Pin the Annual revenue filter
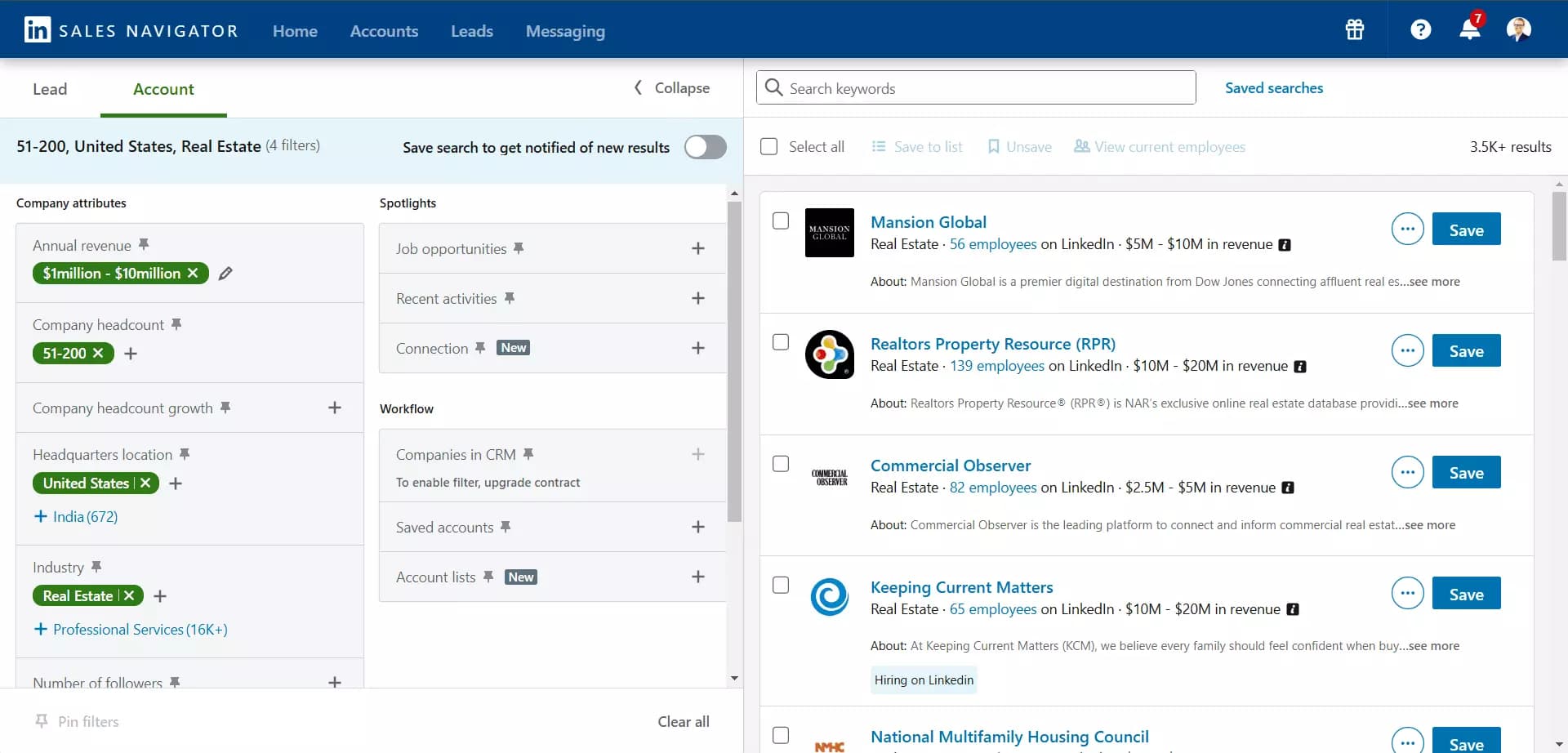 tap(144, 244)
